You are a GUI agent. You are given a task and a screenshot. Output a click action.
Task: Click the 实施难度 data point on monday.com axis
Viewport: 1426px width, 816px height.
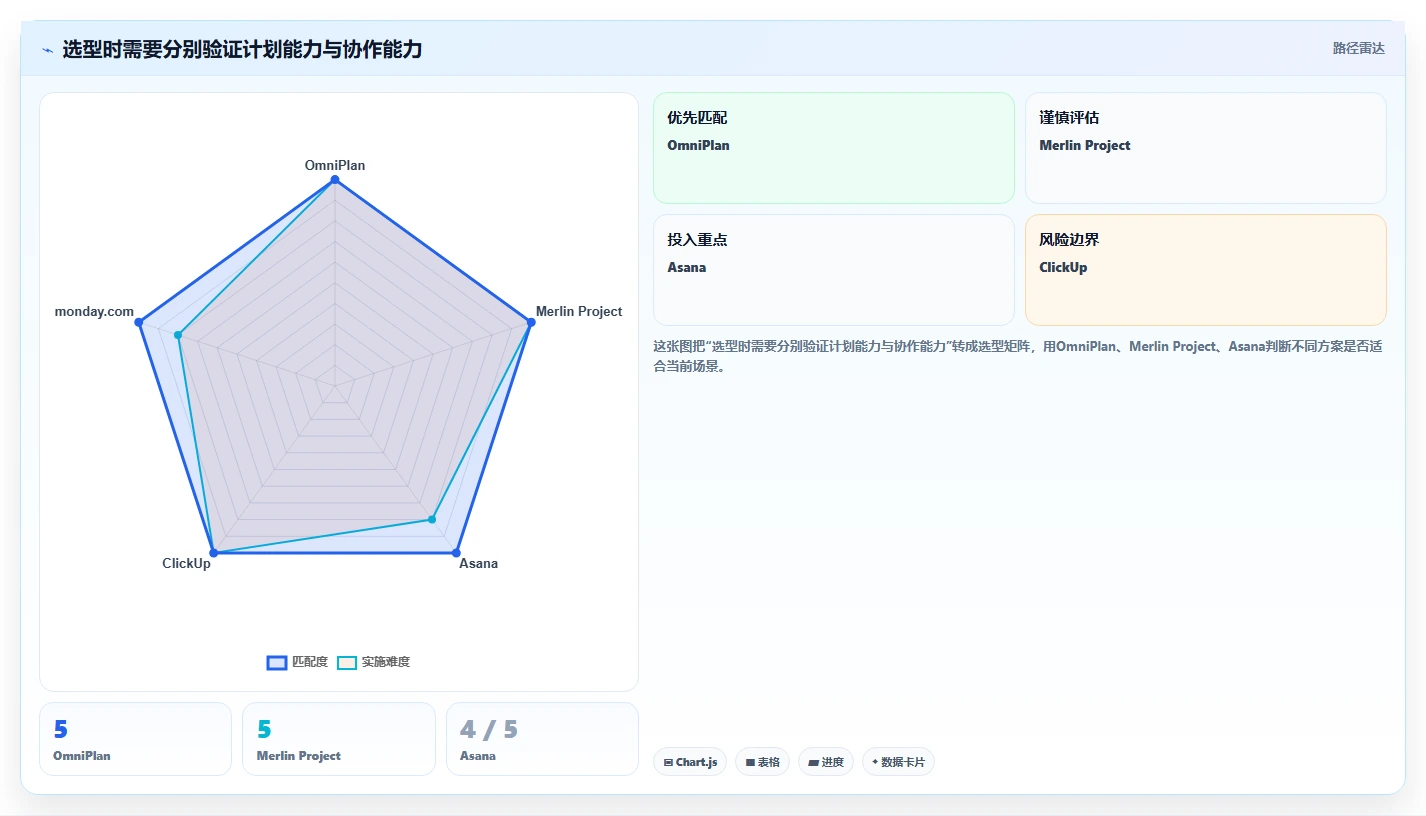pos(178,335)
